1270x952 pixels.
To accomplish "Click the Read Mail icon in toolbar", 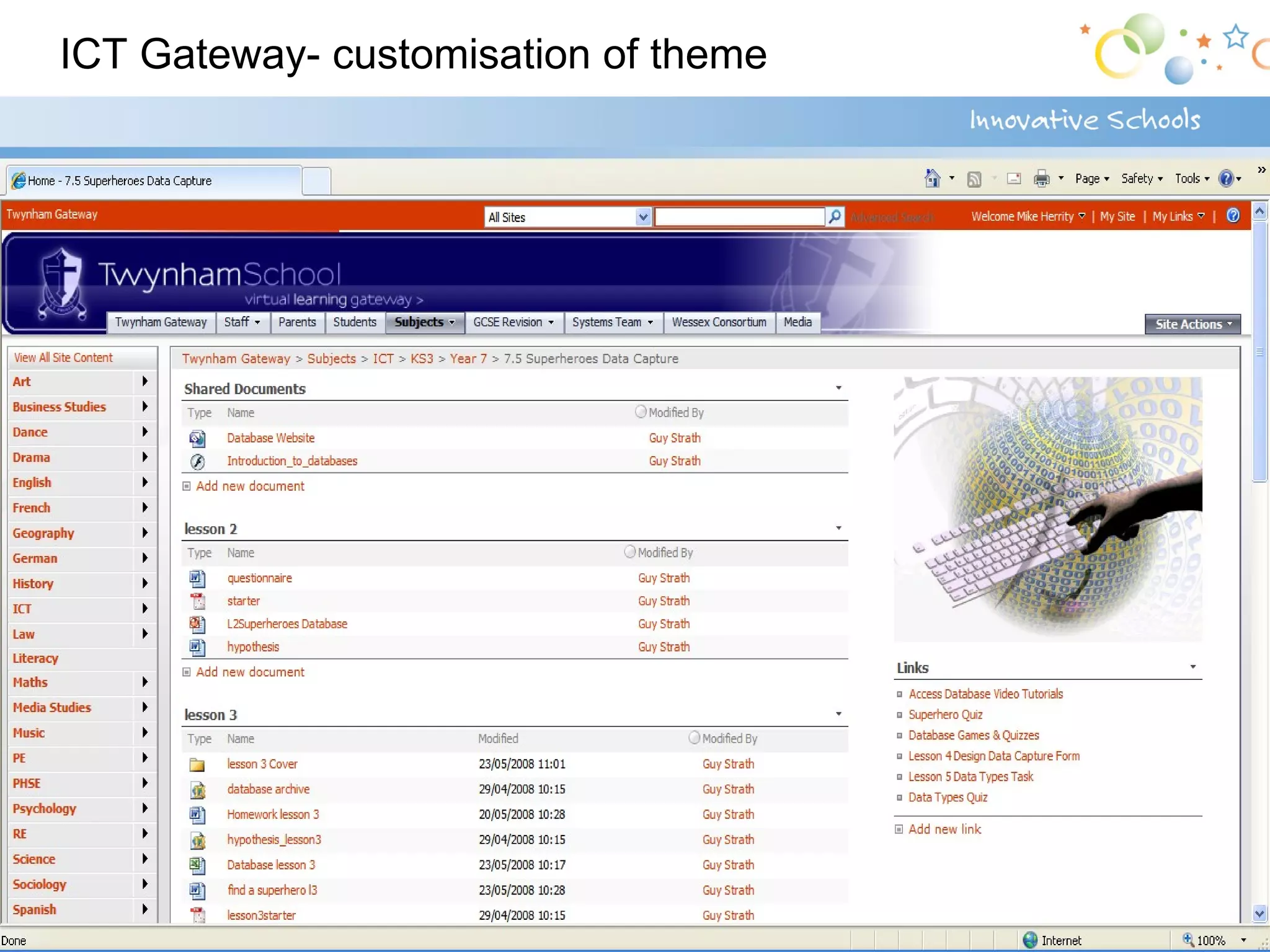I will click(x=1014, y=178).
